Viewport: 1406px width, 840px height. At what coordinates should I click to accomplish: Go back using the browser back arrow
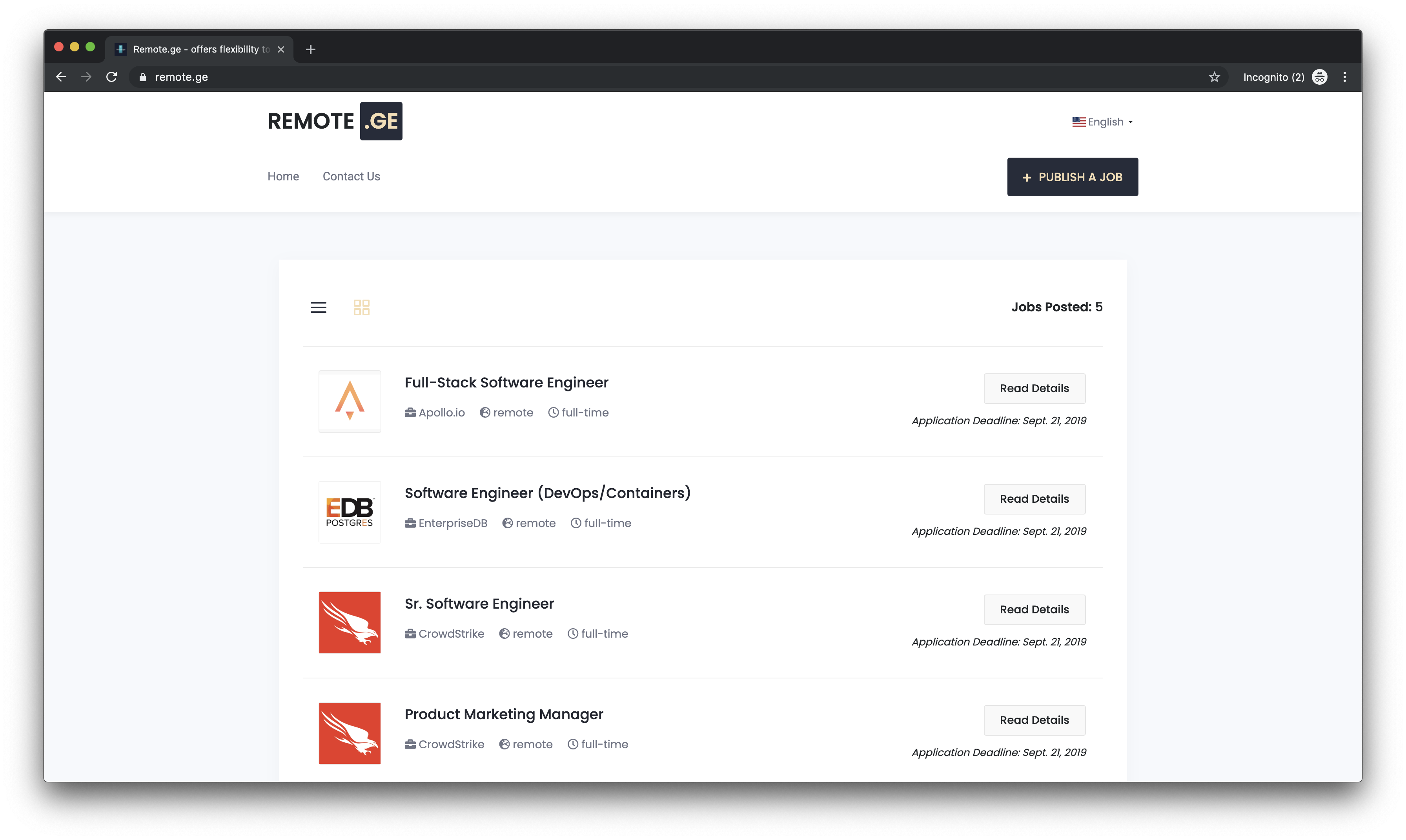pos(61,77)
